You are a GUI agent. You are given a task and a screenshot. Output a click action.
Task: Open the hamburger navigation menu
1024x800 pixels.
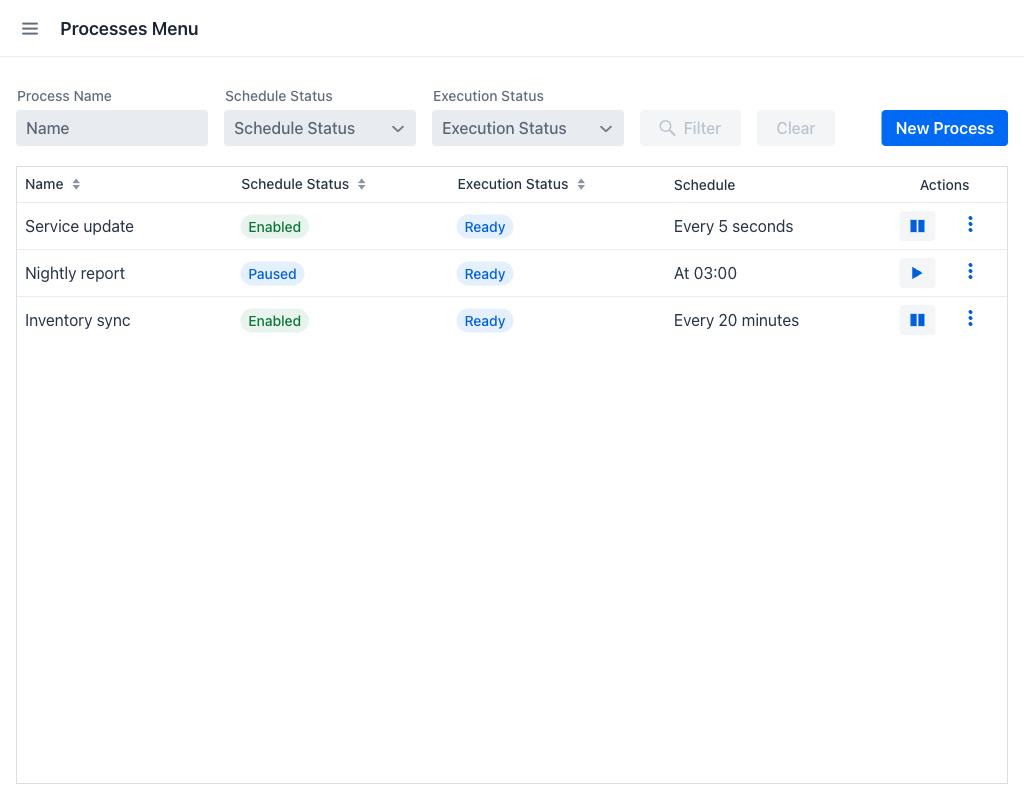tap(30, 29)
